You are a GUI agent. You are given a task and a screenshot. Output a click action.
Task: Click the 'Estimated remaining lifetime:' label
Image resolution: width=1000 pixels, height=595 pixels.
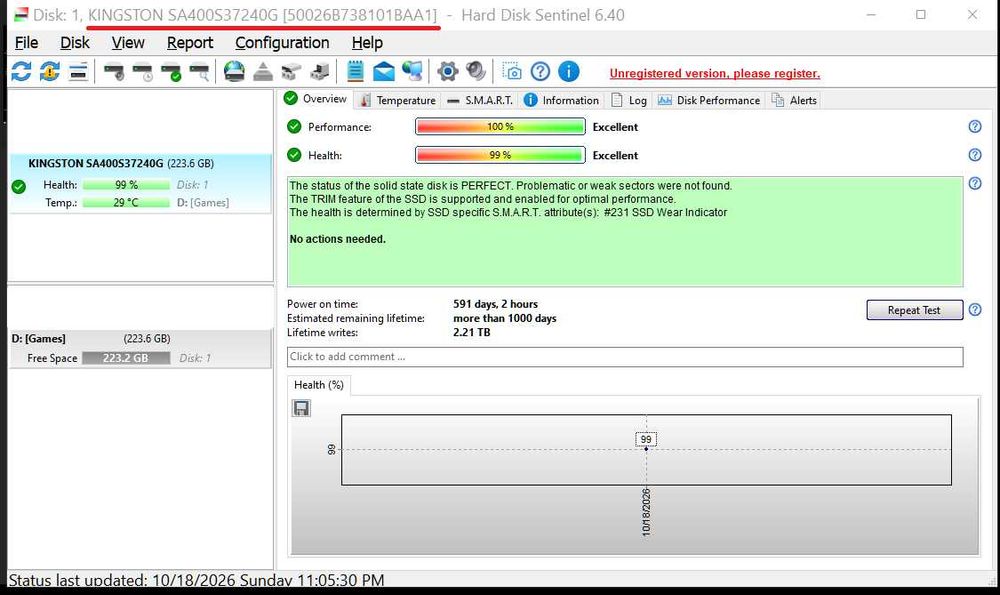pos(356,318)
